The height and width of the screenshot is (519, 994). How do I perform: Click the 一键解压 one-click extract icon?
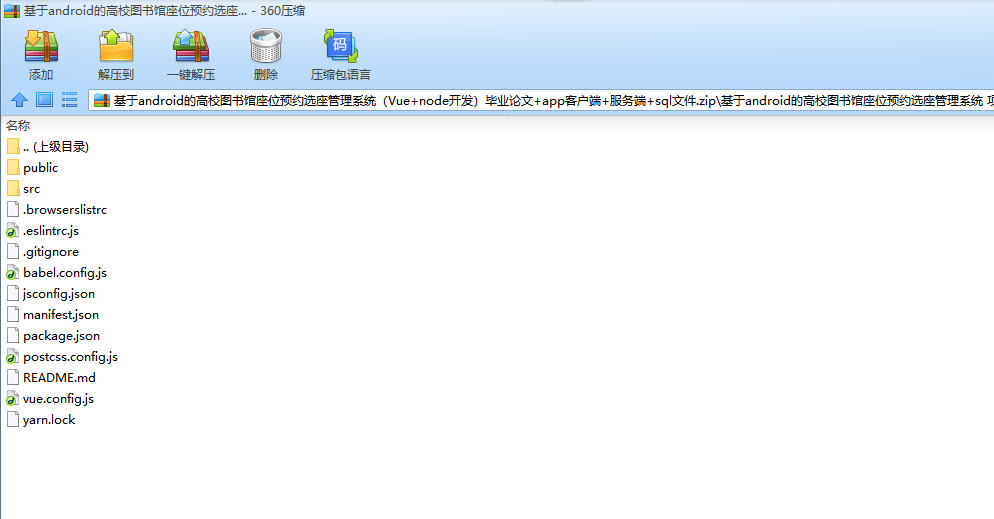(191, 46)
